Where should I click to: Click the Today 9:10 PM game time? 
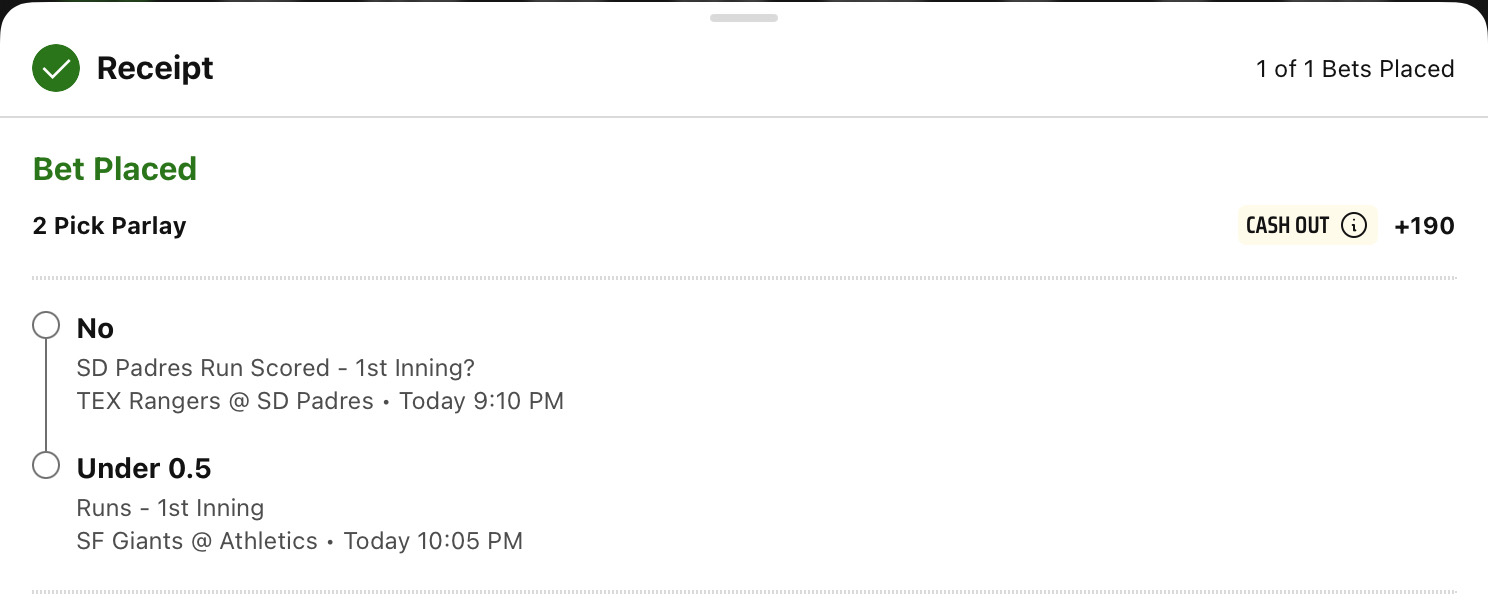(x=481, y=401)
